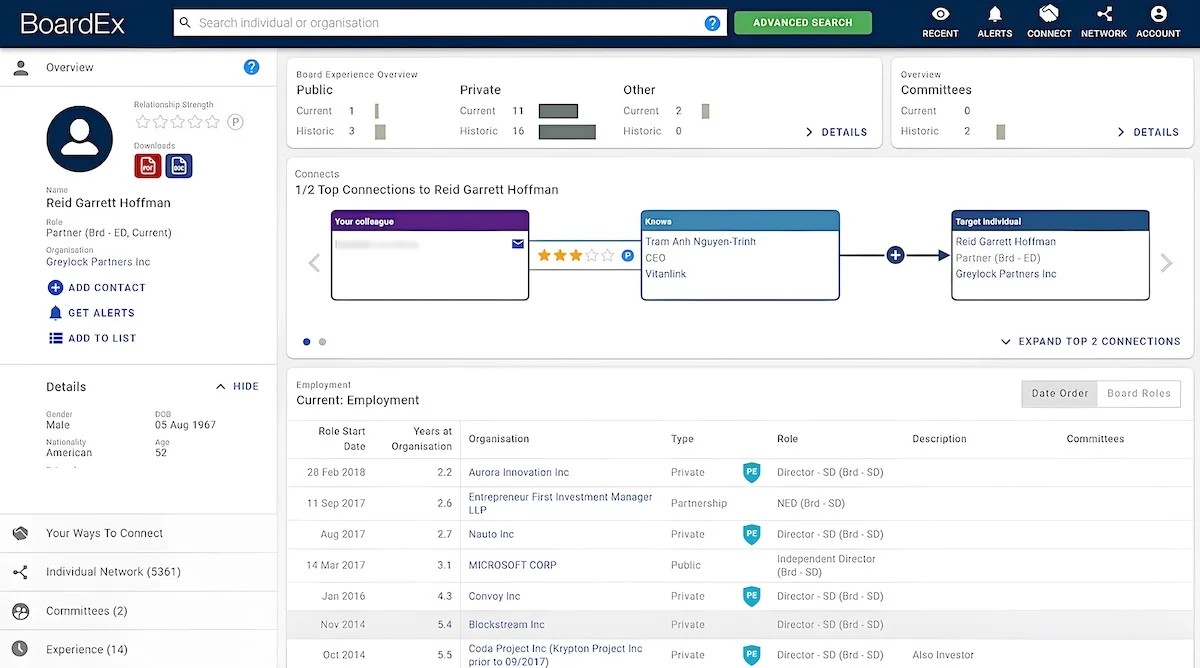This screenshot has width=1200, height=668.
Task: Open Tram Anh Nguyen-Trinh link
Action: 700,242
